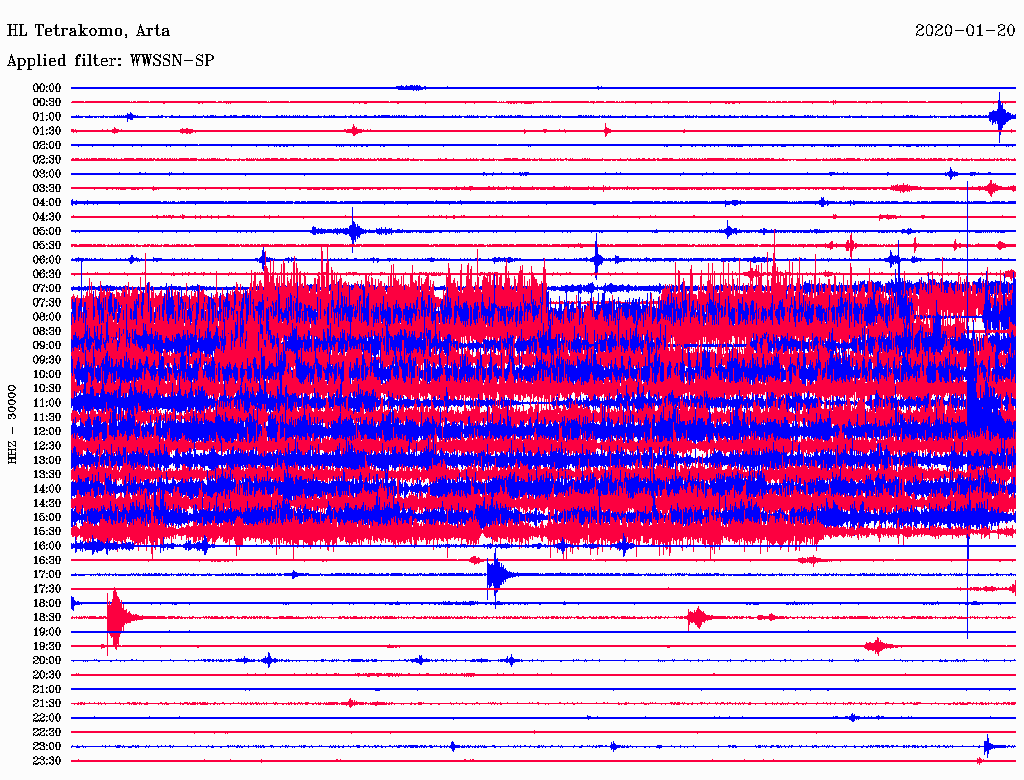Screen dimensions: 1024x780
Task: Click the 07:00 time label
Action: click(47, 289)
